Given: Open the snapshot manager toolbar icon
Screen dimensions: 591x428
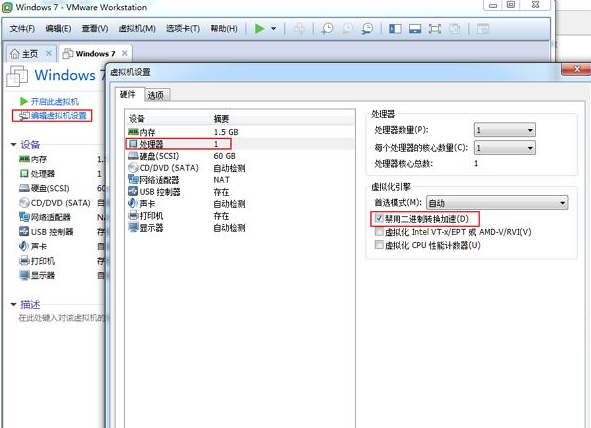Looking at the screenshot, I should click(367, 29).
